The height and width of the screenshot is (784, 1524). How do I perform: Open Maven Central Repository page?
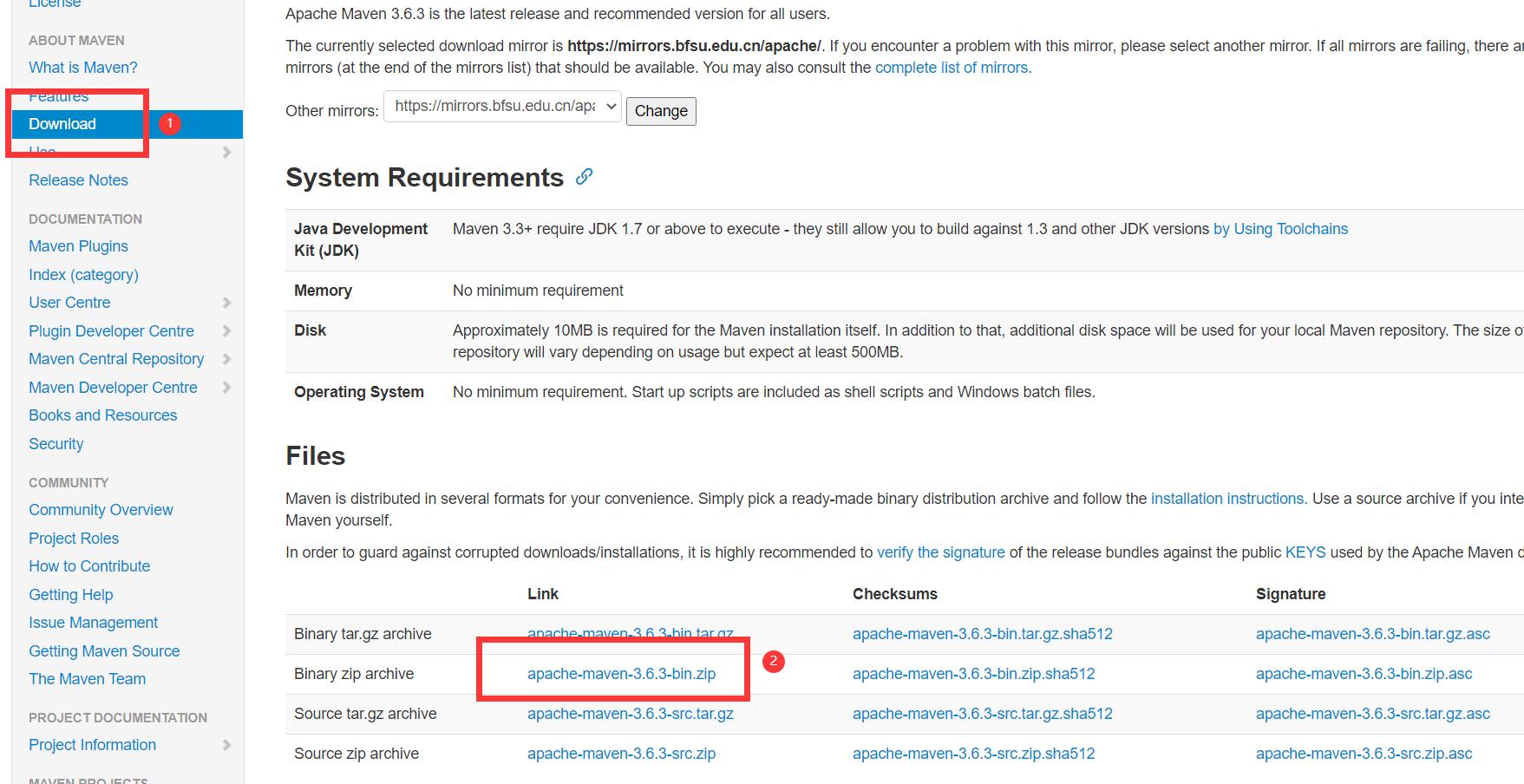click(116, 359)
